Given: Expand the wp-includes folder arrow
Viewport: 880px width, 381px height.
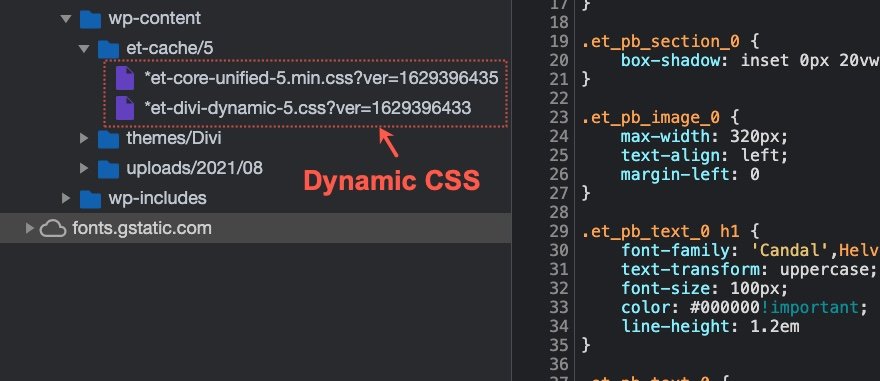Looking at the screenshot, I should (x=66, y=198).
